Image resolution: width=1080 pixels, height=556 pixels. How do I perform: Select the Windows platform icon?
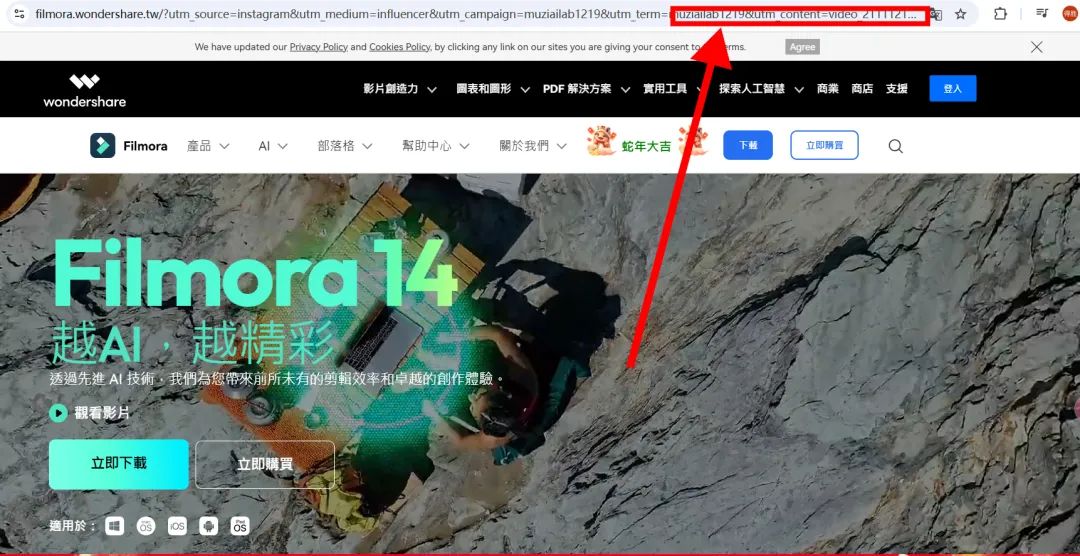click(x=114, y=526)
